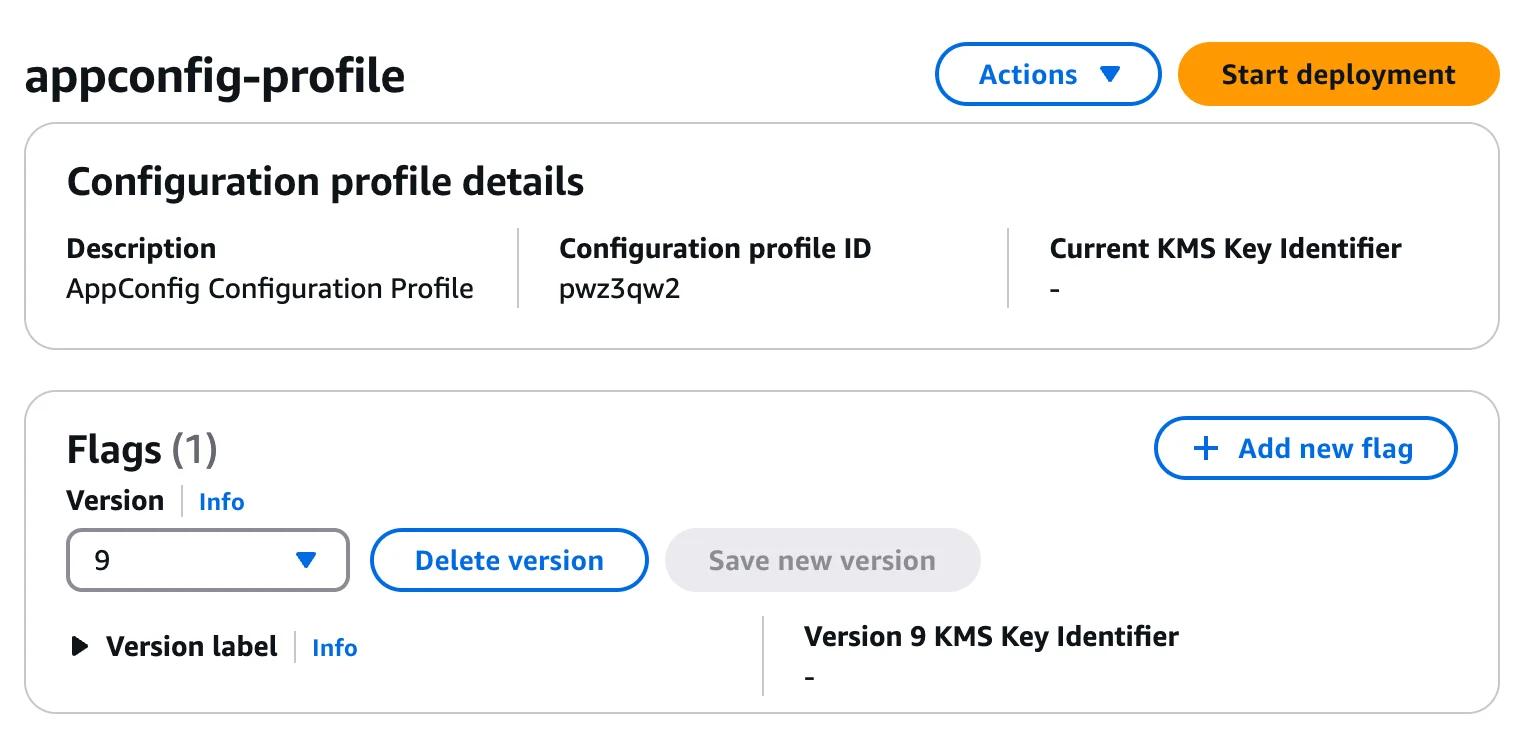The height and width of the screenshot is (734, 1518).
Task: Click the appconfig-profile page title
Action: [x=215, y=75]
